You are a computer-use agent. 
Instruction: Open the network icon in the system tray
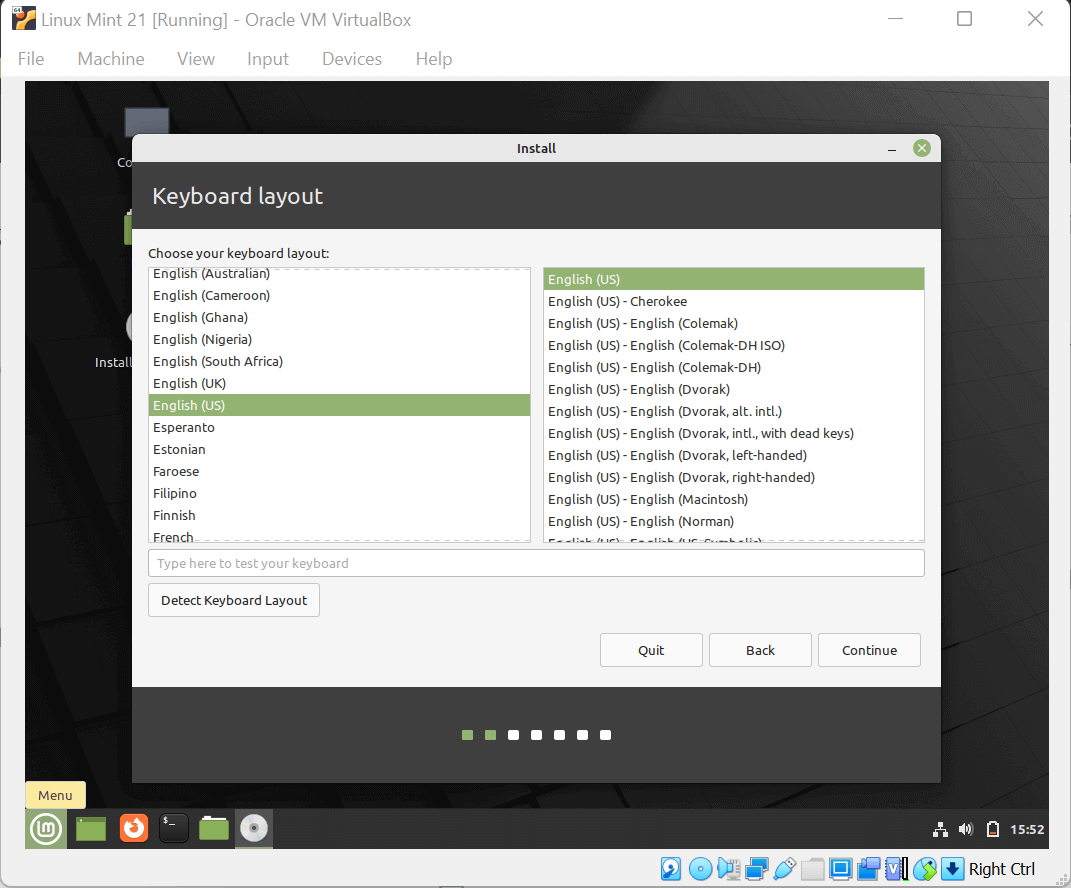(940, 828)
